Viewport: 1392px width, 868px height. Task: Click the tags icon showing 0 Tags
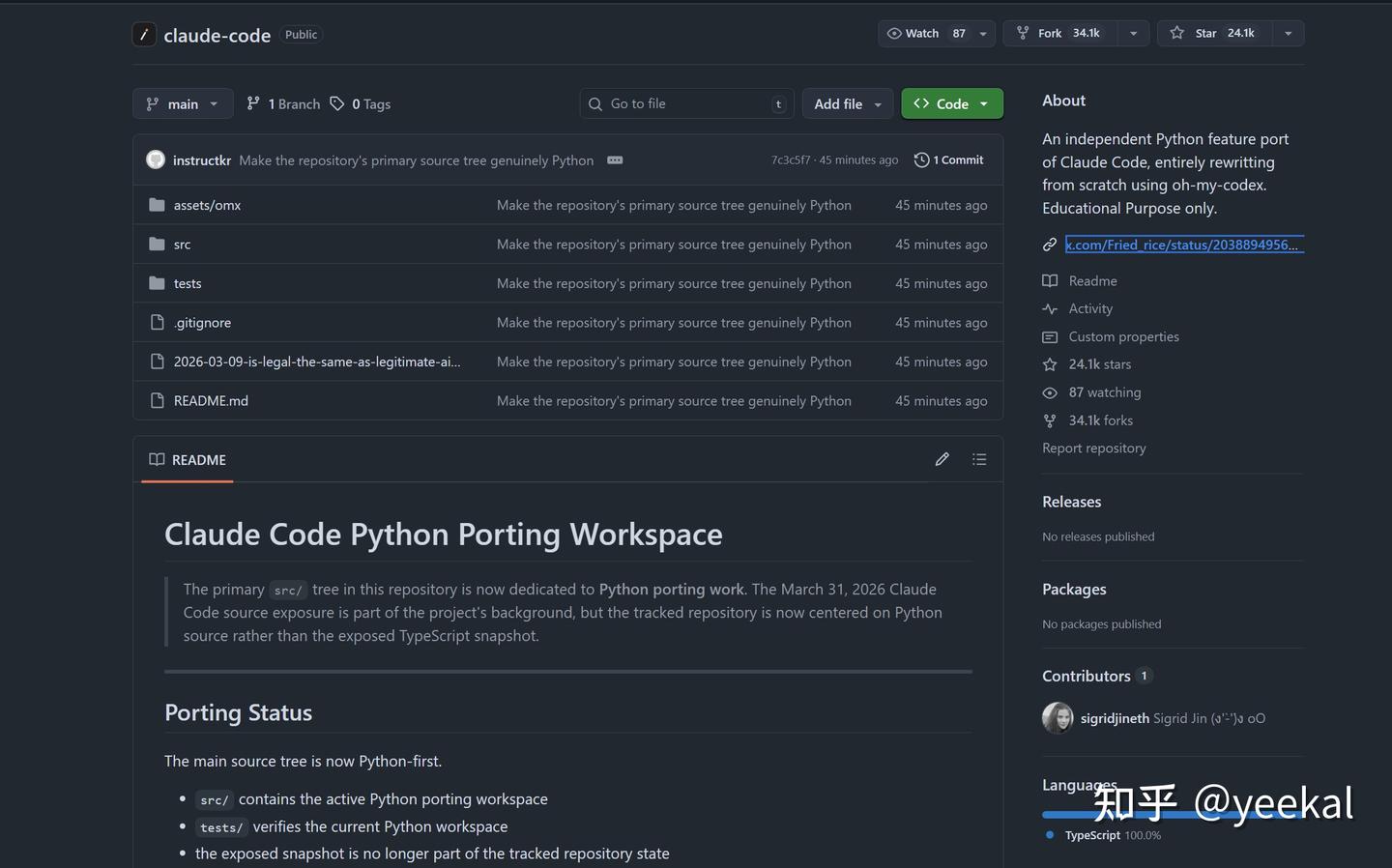336,103
